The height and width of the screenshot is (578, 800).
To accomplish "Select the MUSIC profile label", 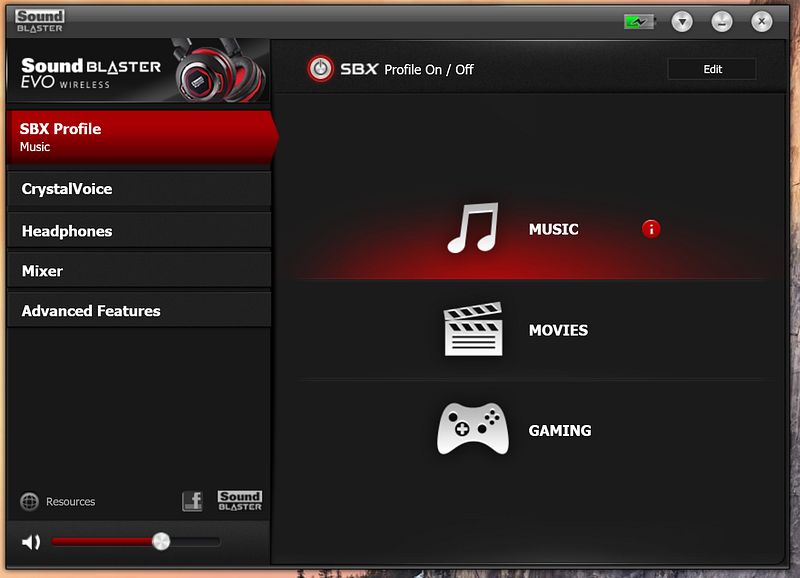I will [x=554, y=229].
